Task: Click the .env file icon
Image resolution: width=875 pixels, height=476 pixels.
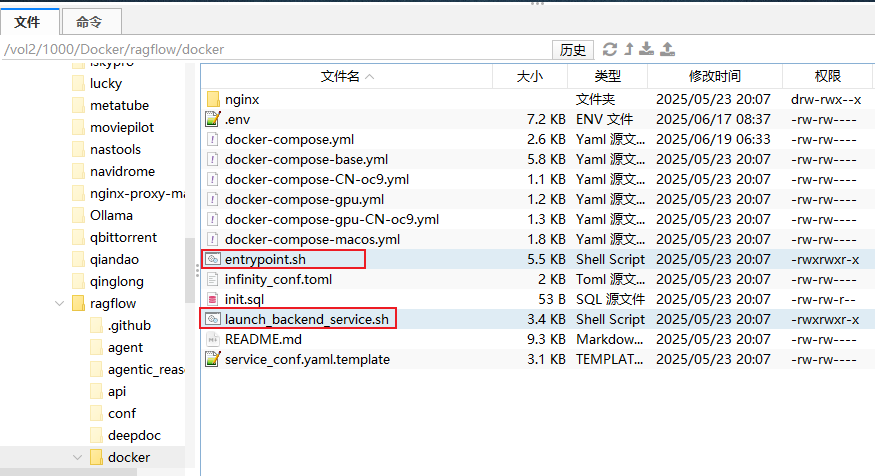Action: (213, 119)
